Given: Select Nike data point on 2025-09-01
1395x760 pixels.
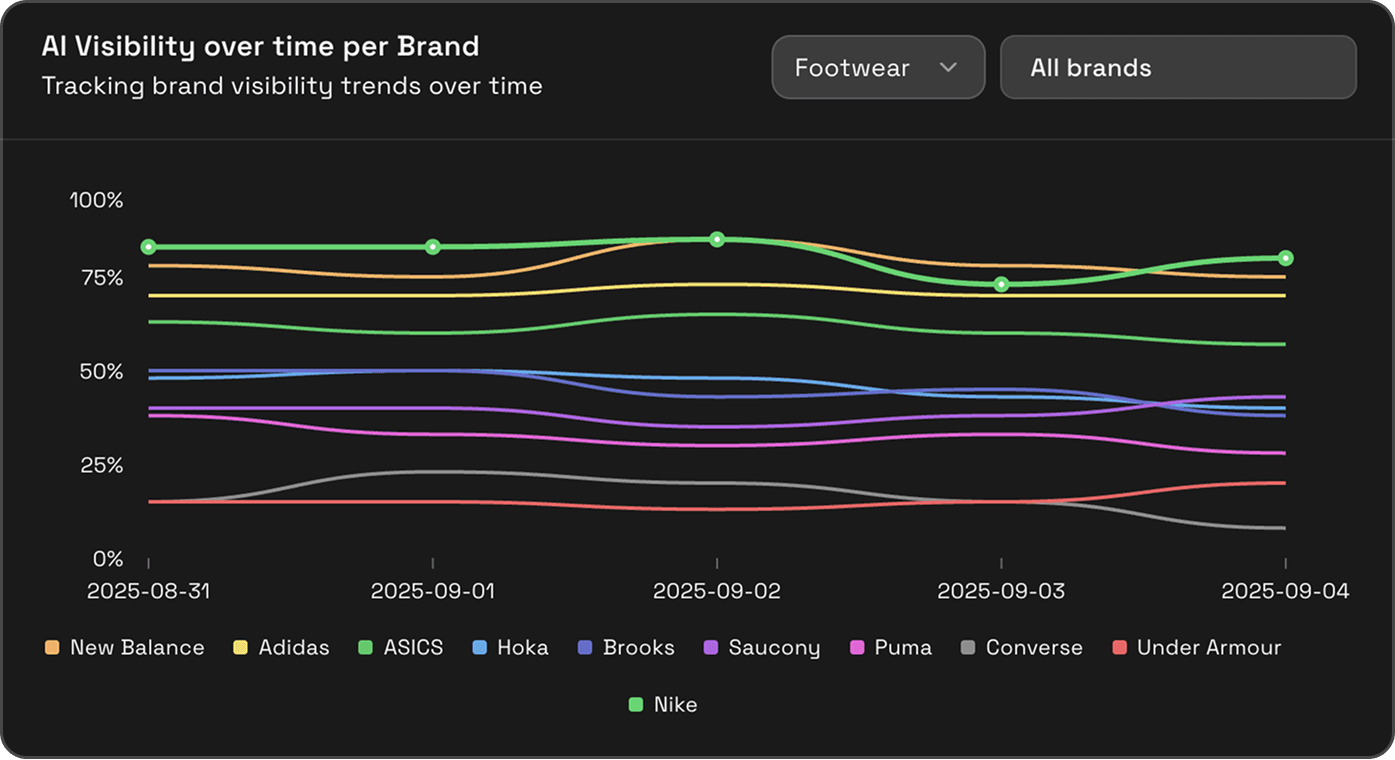Looking at the screenshot, I should (432, 247).
